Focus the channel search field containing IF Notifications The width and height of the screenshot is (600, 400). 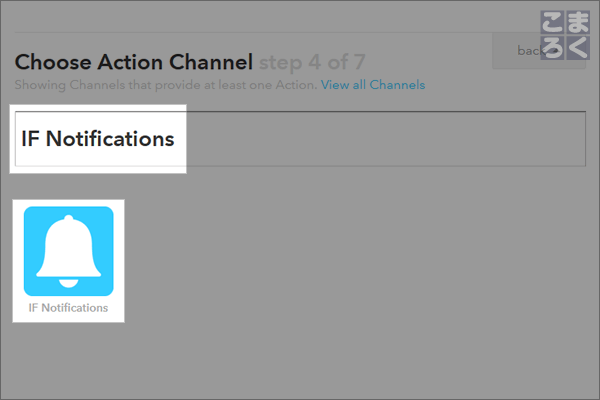tap(300, 139)
